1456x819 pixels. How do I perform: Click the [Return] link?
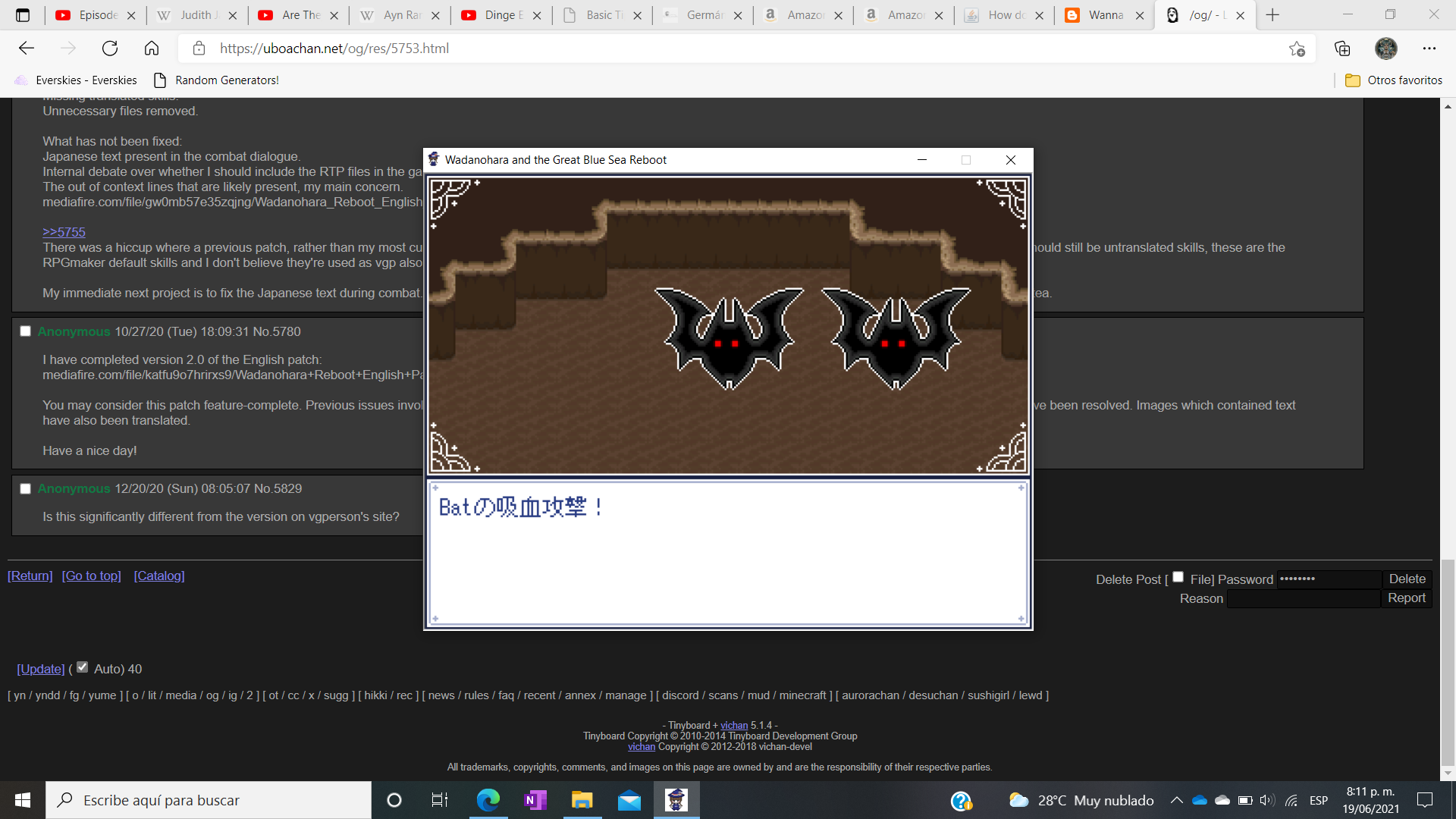pos(30,576)
